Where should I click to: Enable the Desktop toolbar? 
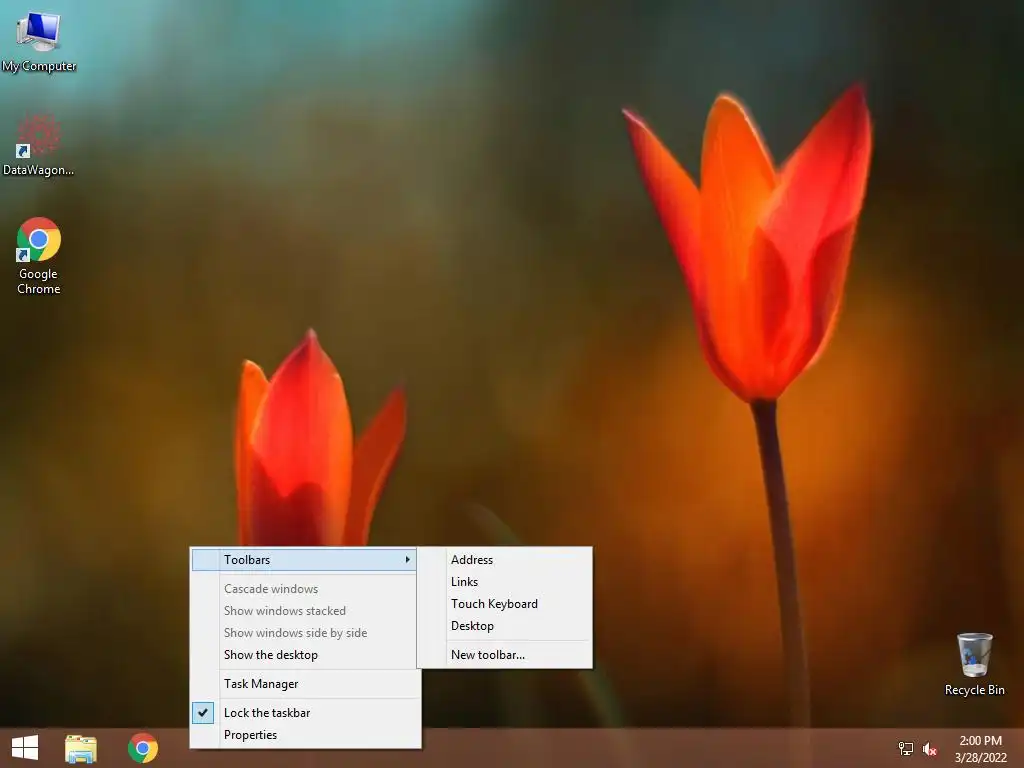tap(504, 626)
